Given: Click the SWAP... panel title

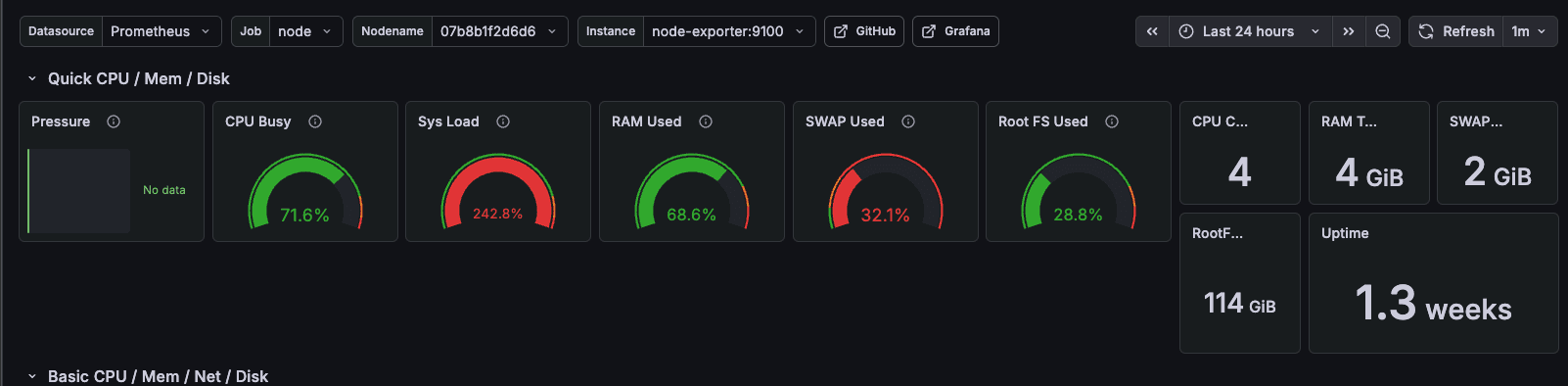Looking at the screenshot, I should tap(1476, 121).
